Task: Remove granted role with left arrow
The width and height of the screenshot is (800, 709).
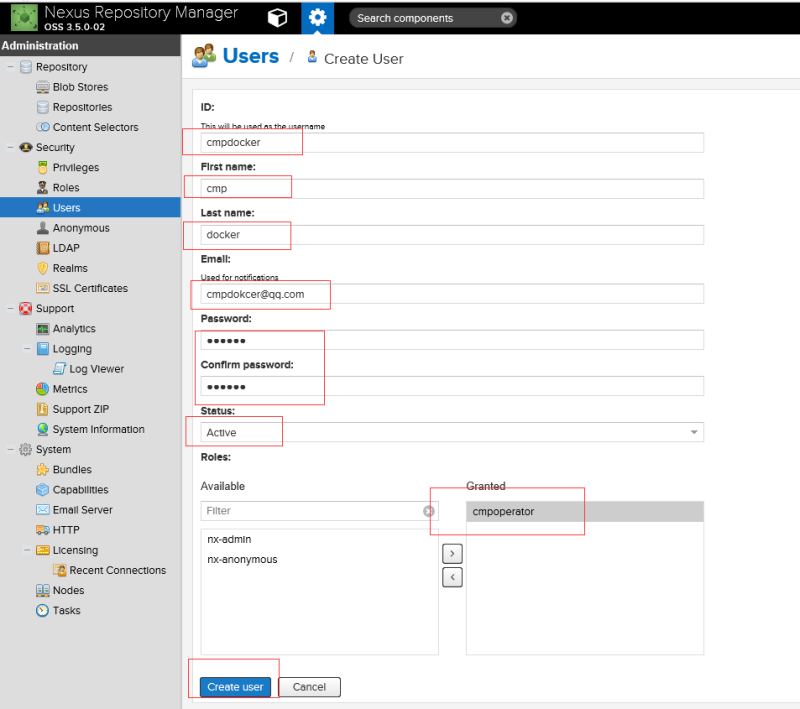Action: [x=452, y=577]
